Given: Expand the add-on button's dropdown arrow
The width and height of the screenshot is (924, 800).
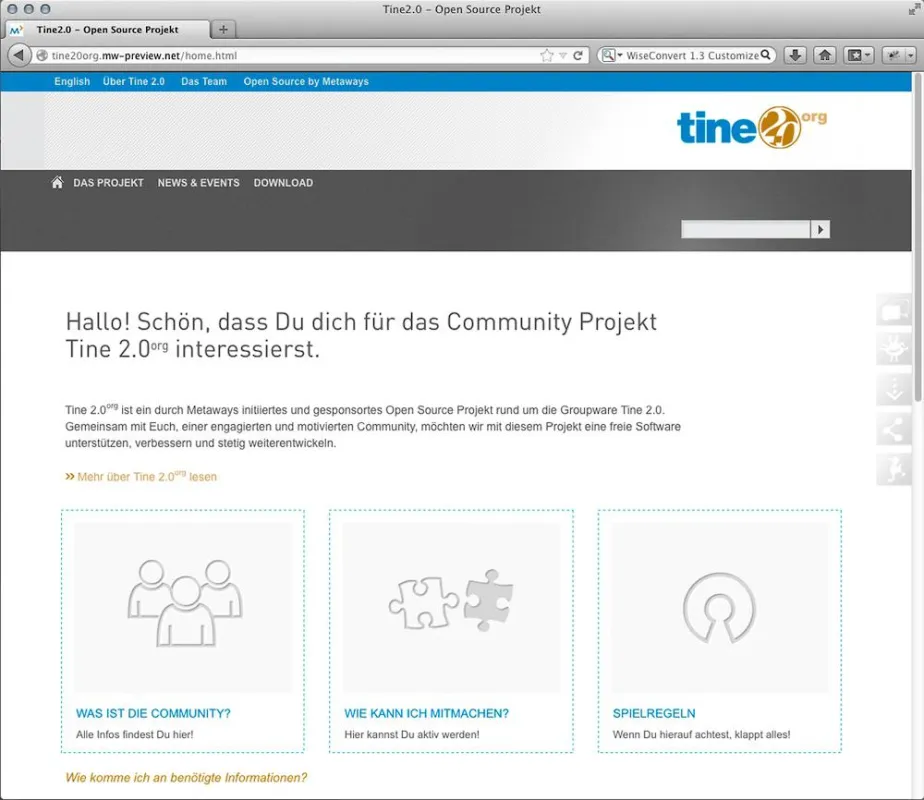Looking at the screenshot, I should tap(910, 55).
